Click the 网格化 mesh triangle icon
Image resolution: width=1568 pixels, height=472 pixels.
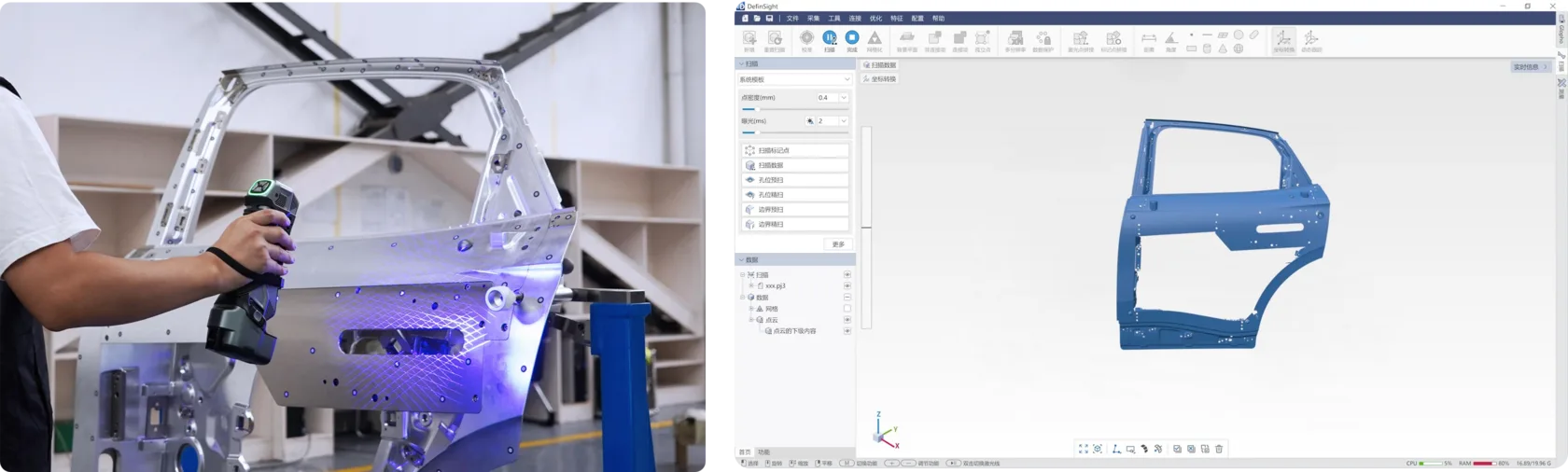[x=875, y=38]
